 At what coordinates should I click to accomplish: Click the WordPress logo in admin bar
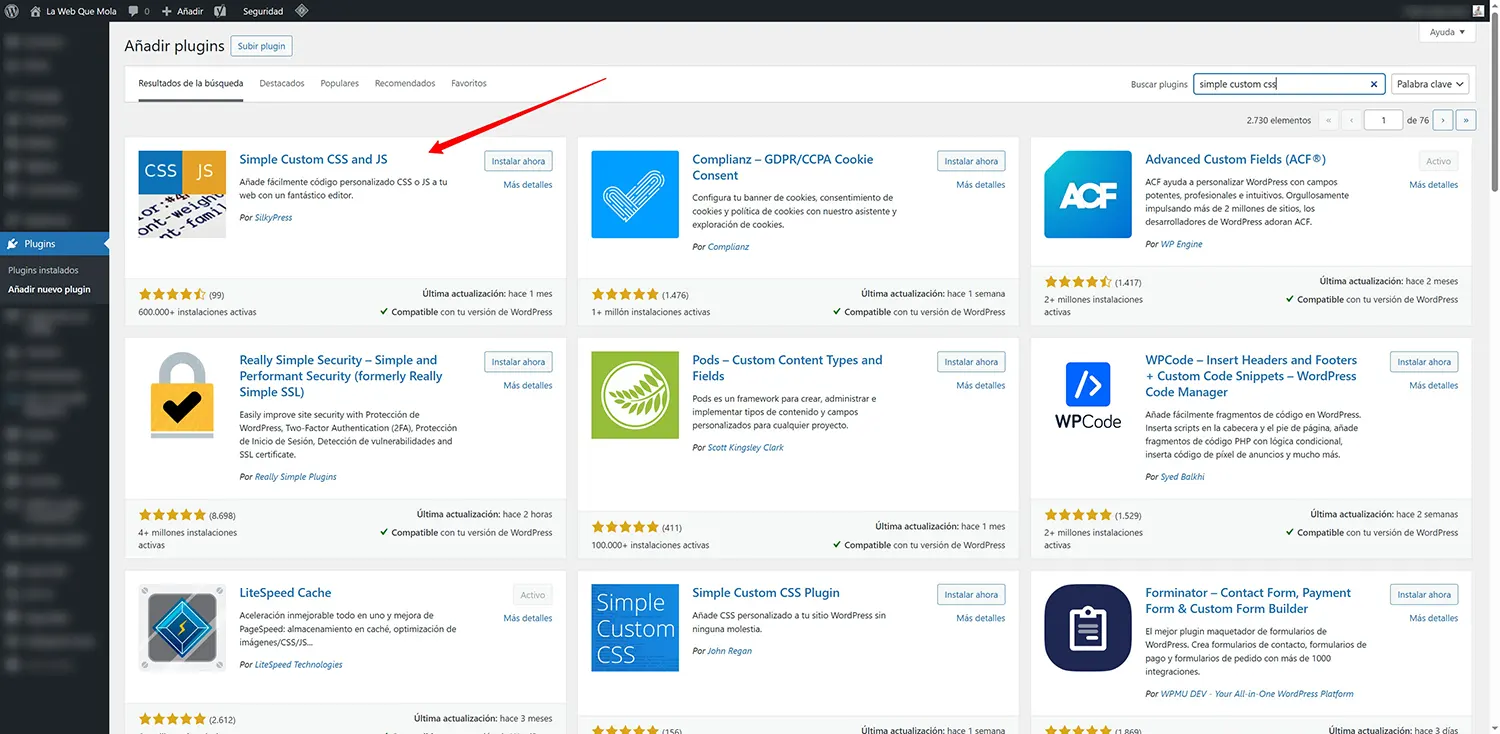click(x=13, y=11)
